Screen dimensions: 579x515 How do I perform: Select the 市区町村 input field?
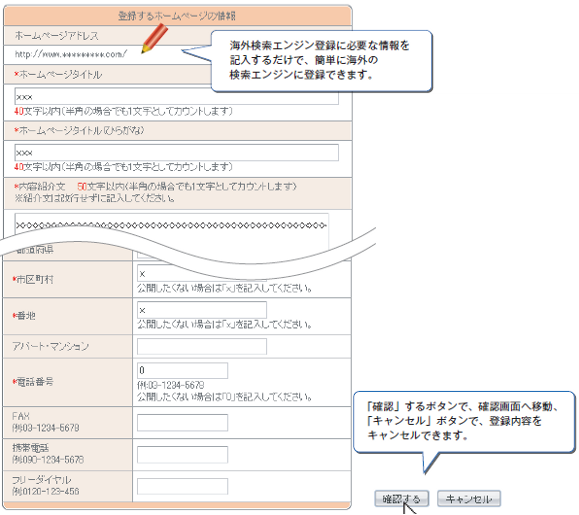tap(202, 274)
